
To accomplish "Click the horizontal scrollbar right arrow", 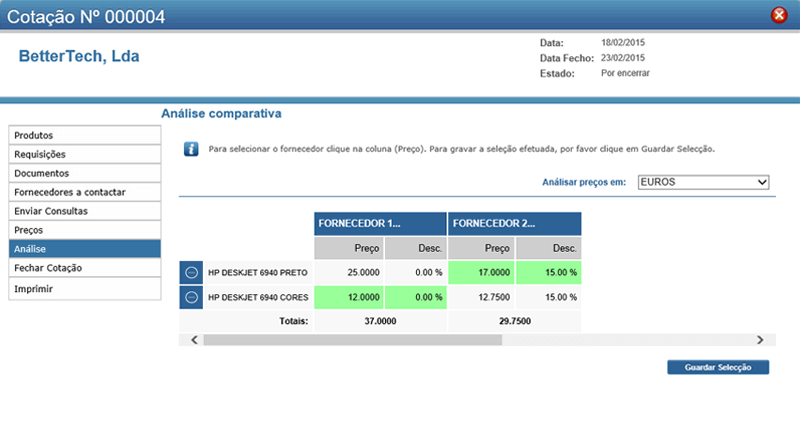I will tap(760, 340).
